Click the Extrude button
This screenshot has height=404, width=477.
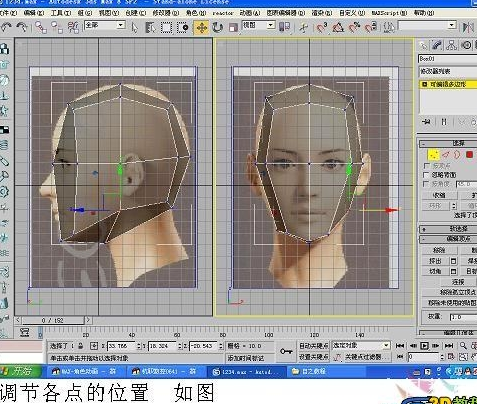pos(435,261)
